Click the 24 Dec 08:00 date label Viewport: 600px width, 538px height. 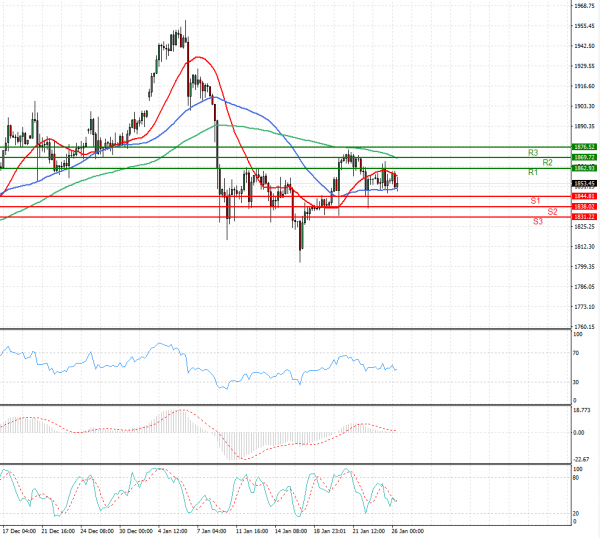(x=97, y=531)
